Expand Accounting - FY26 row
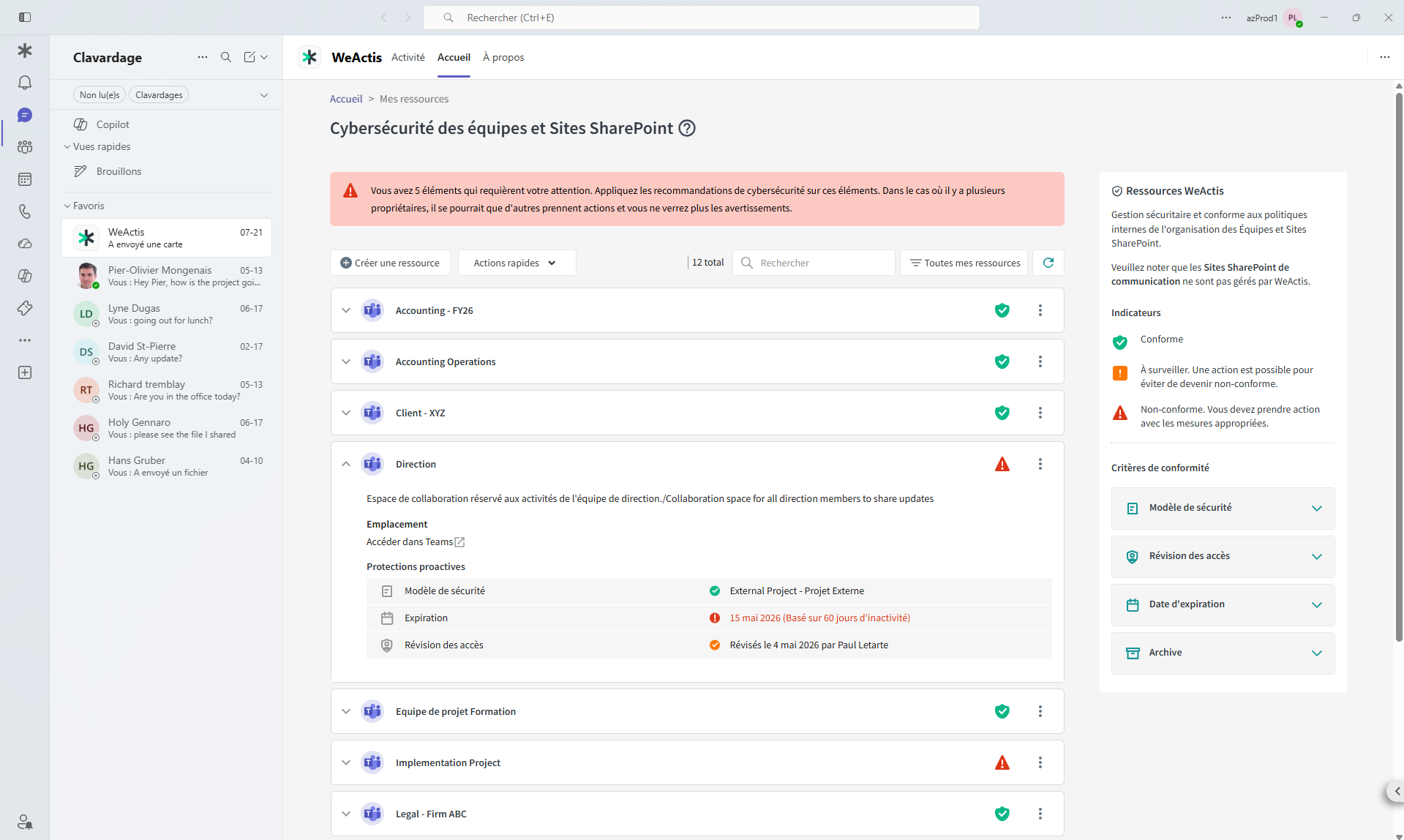Image resolution: width=1404 pixels, height=840 pixels. pyautogui.click(x=346, y=310)
